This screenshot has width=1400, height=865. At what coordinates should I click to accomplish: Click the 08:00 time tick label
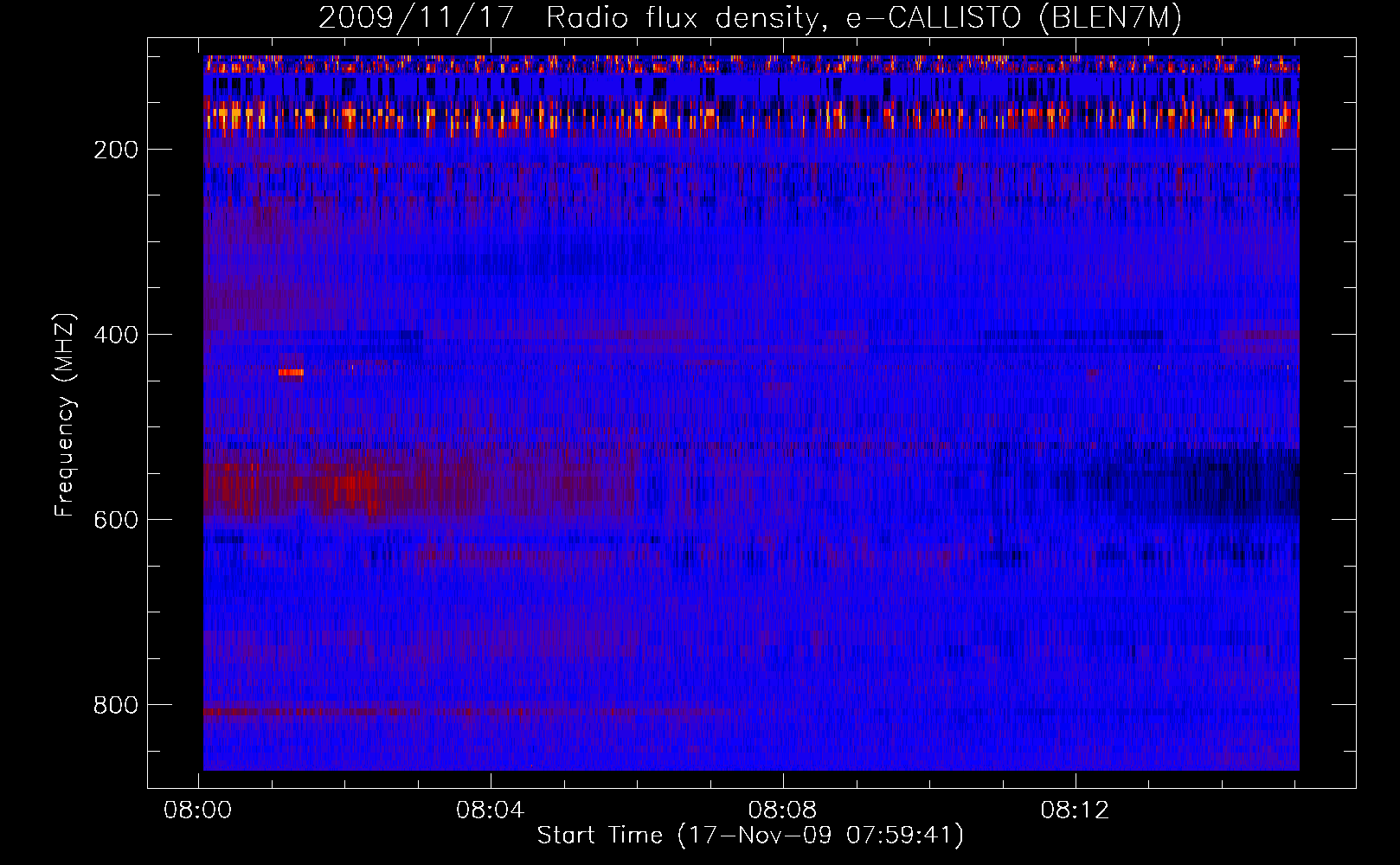coord(198,811)
